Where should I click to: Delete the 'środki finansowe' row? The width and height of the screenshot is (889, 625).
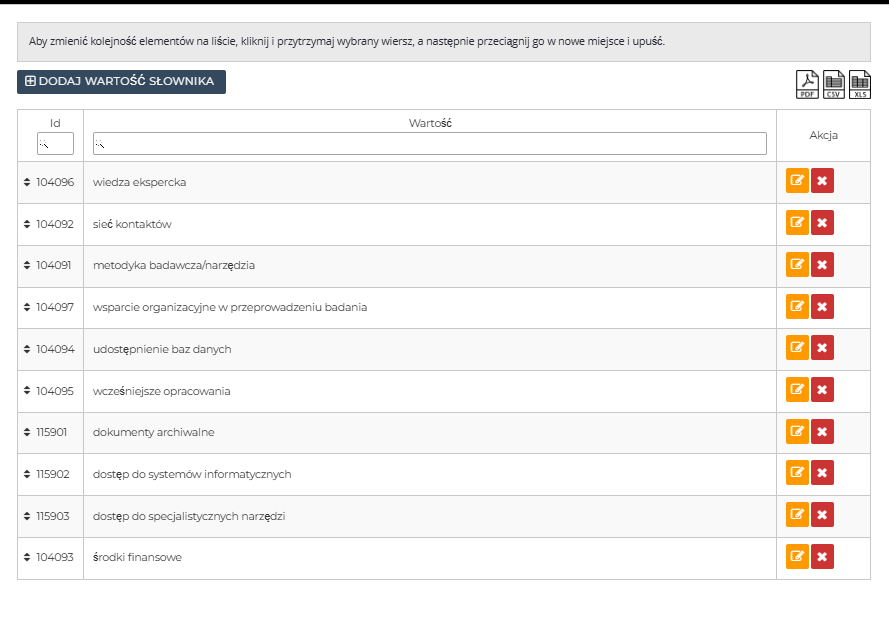click(822, 557)
